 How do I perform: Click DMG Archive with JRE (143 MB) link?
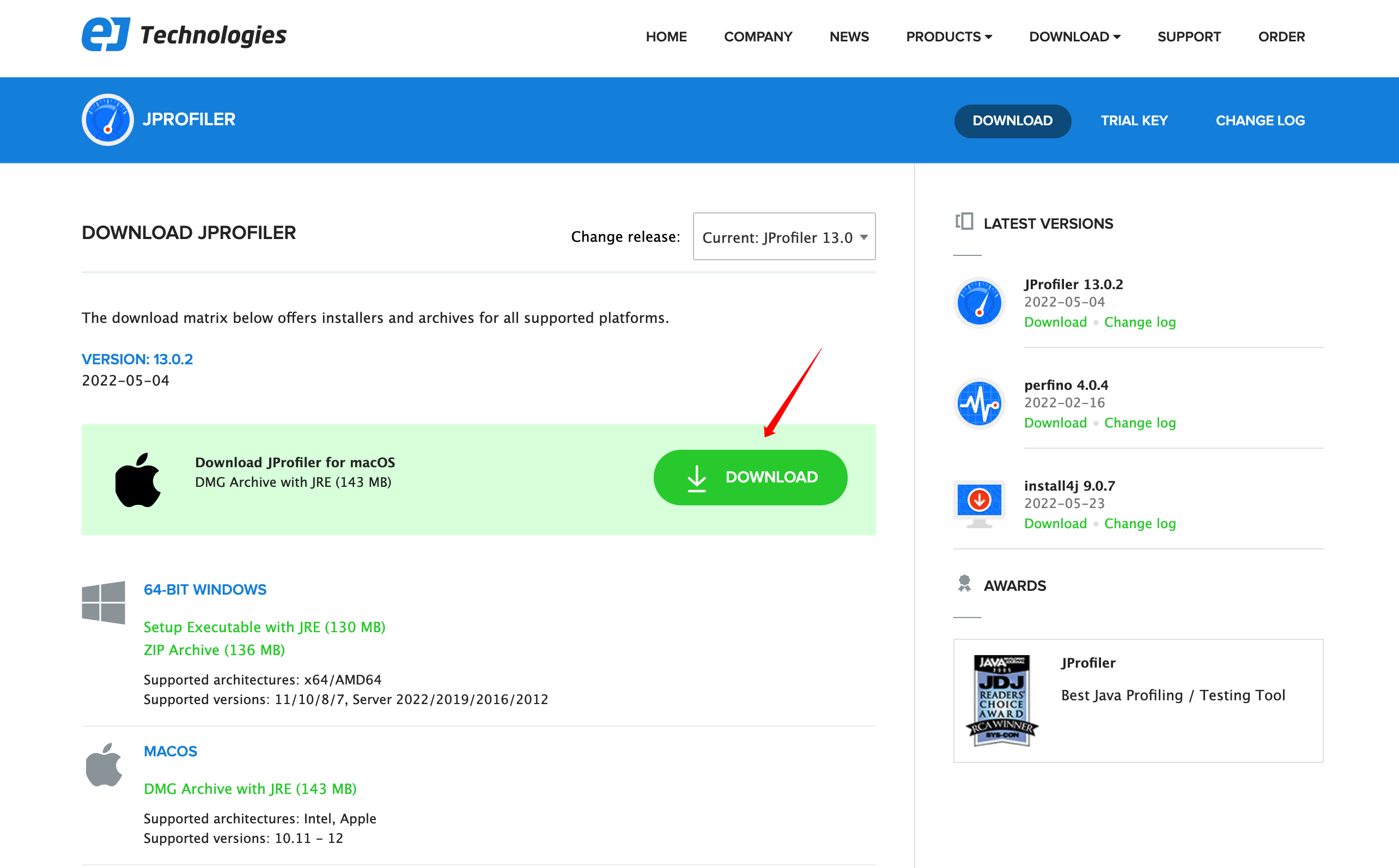250,789
